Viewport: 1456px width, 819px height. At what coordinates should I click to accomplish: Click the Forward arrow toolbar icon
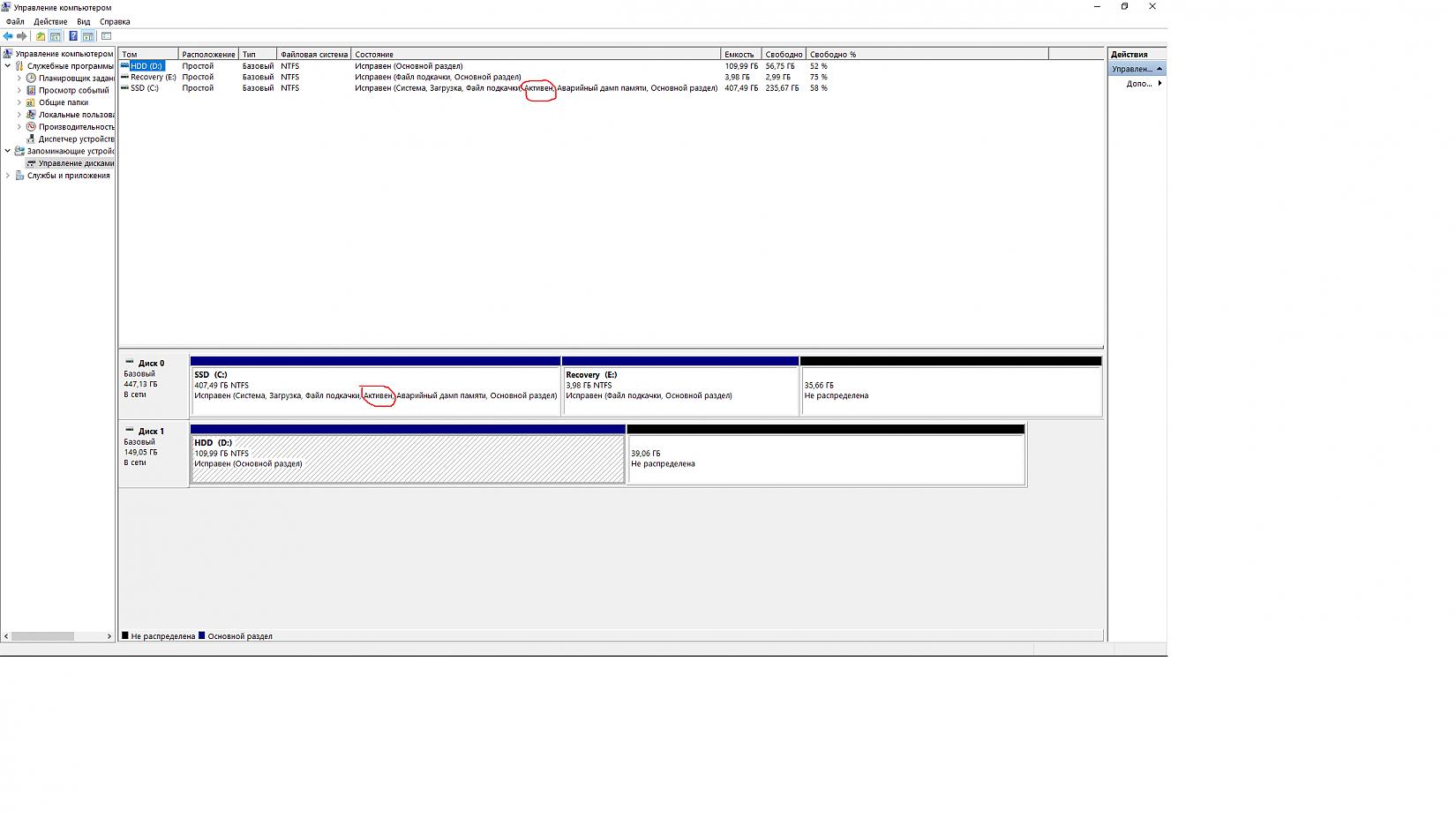click(x=22, y=36)
